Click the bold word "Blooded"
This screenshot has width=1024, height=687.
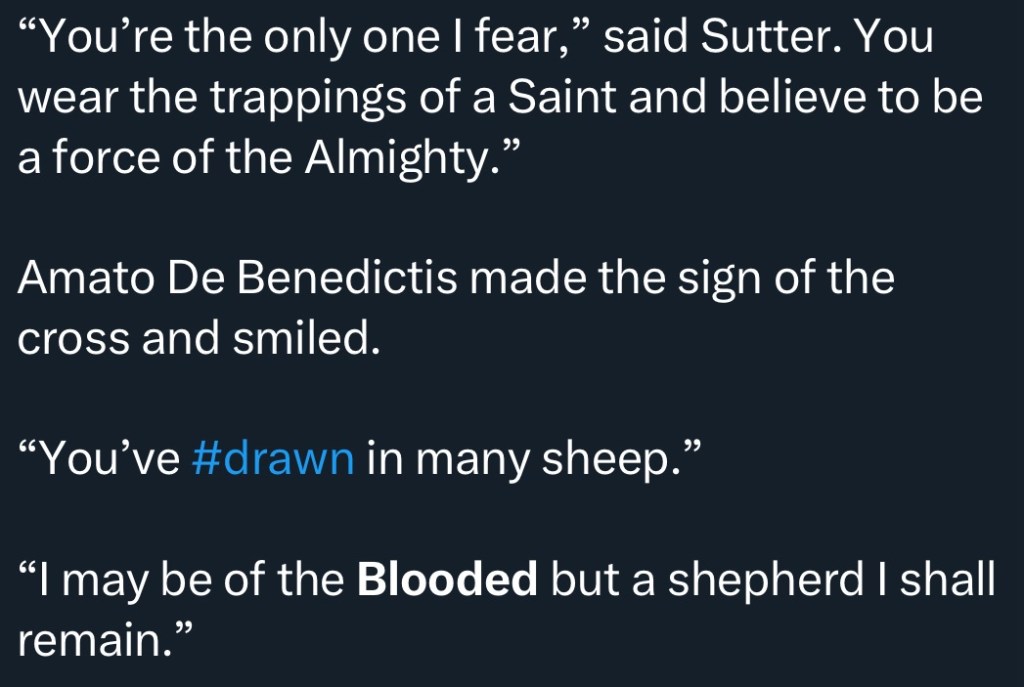click(x=447, y=581)
